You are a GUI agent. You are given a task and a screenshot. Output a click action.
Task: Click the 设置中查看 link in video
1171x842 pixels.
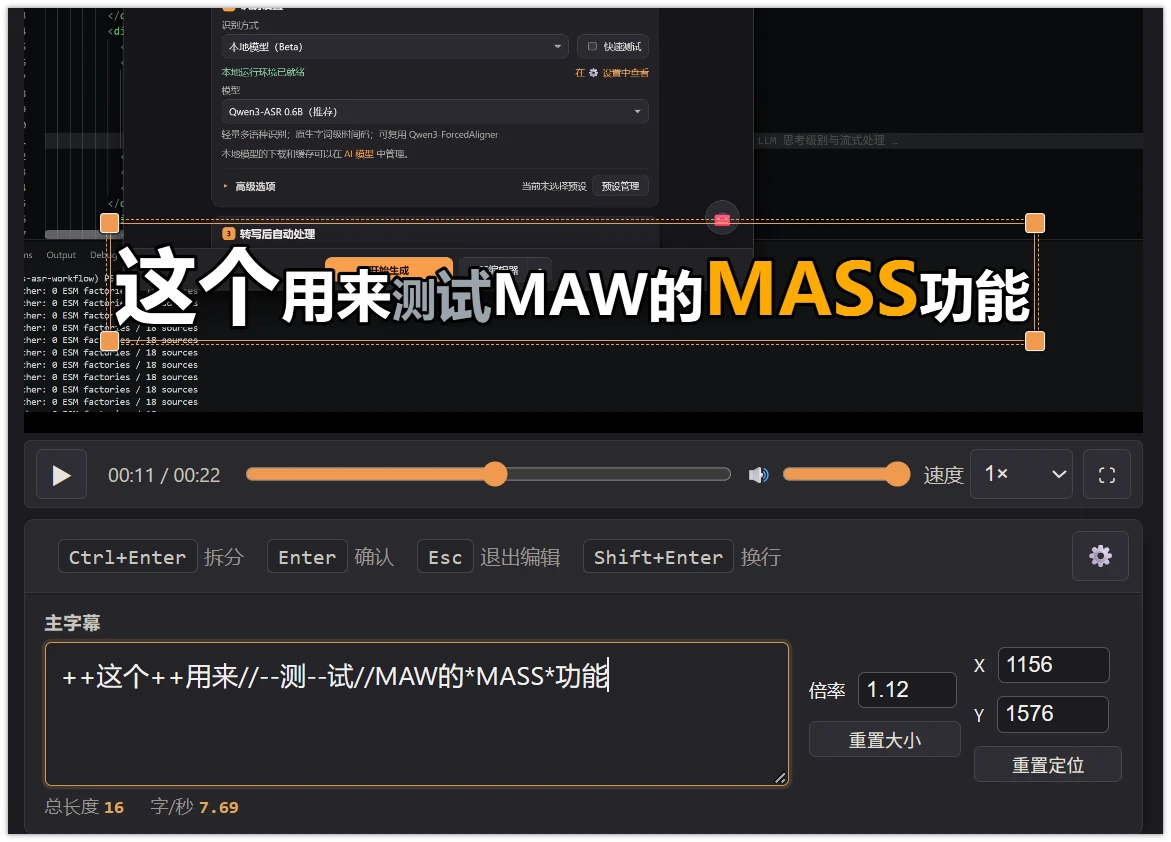(x=626, y=72)
